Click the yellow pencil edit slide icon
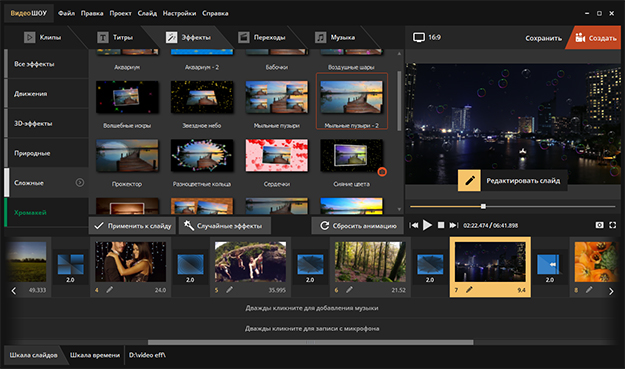625x369 pixels. [x=469, y=181]
